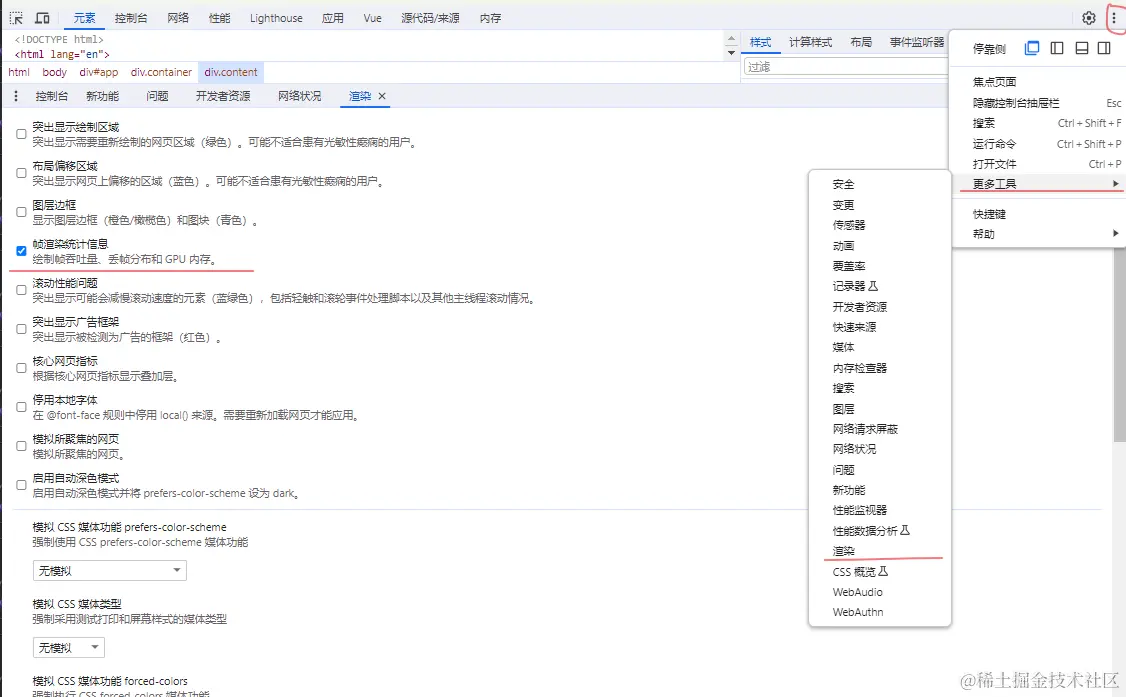This screenshot has height=697, width=1126.
Task: Activate the inspect element picker icon
Action: (x=16, y=18)
